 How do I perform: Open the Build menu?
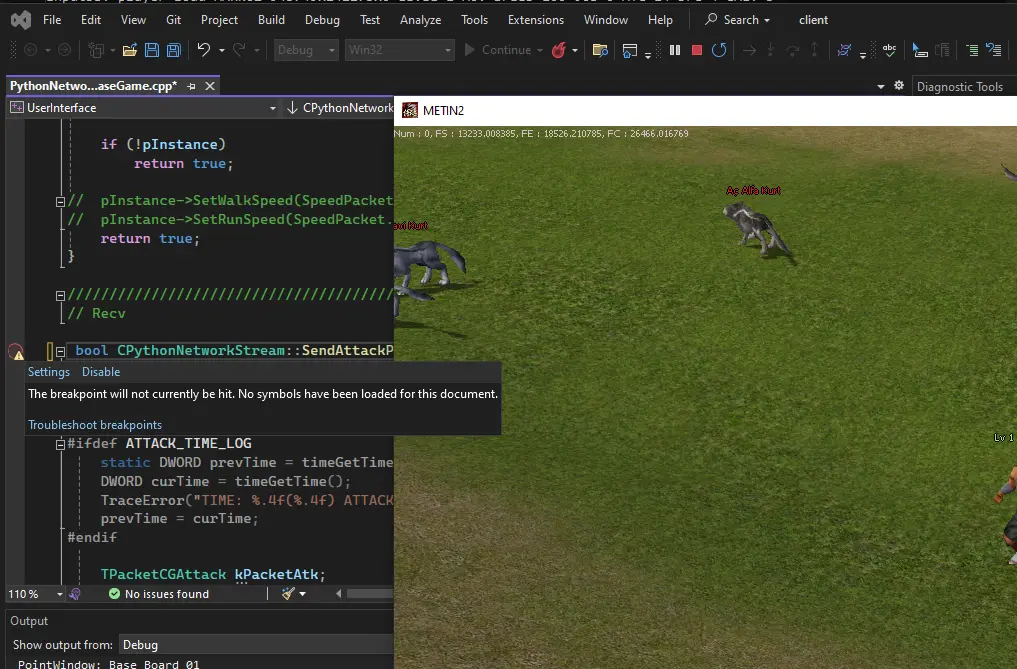pos(271,20)
